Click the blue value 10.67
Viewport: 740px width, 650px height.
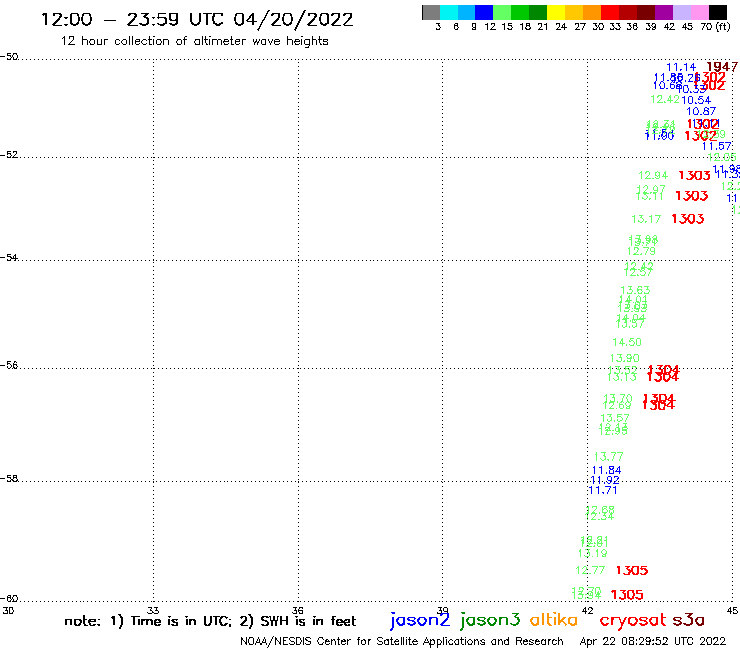click(x=701, y=112)
